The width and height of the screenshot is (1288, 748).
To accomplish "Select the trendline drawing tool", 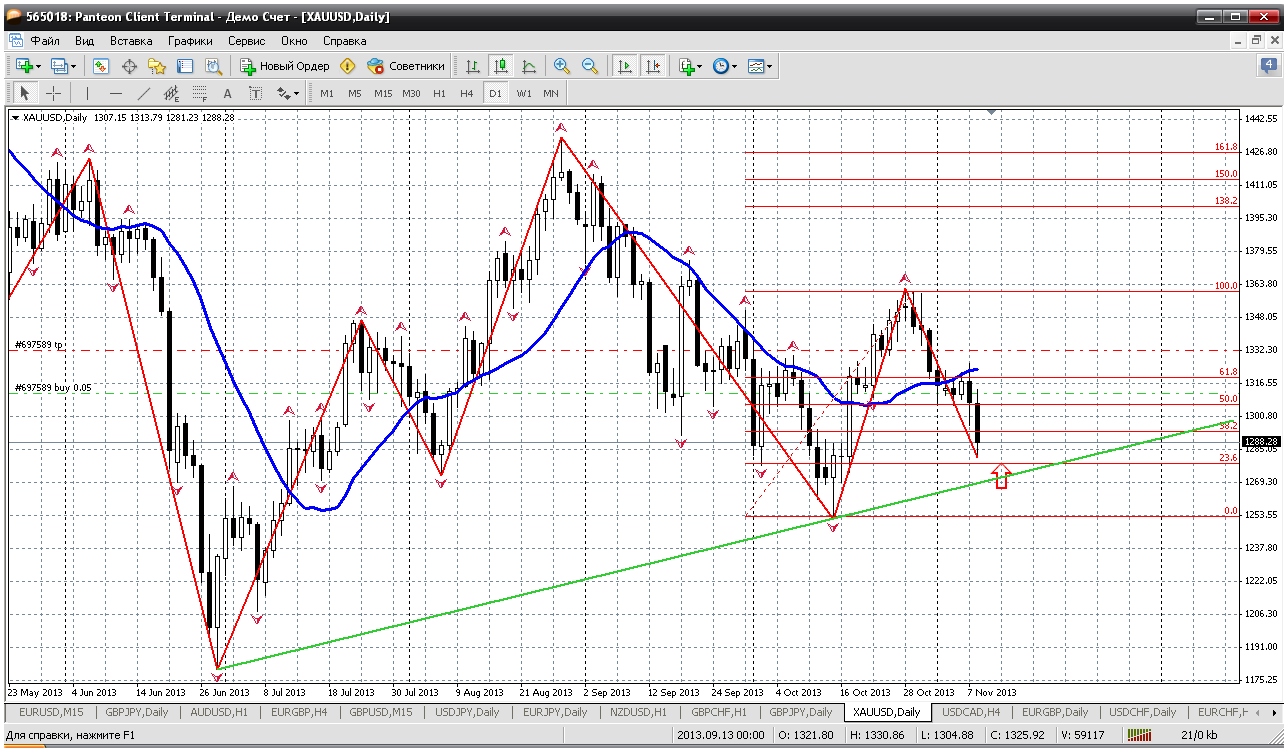I will [x=143, y=93].
